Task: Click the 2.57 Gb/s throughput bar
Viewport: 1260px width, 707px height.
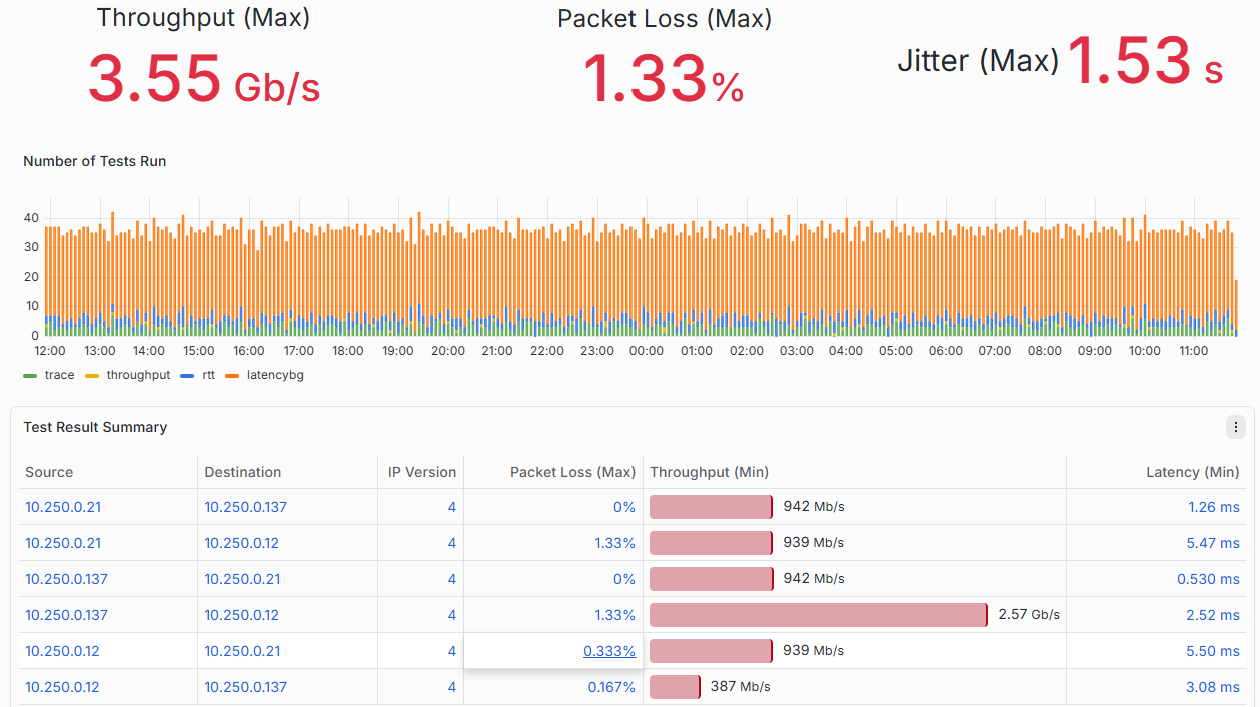Action: [819, 615]
